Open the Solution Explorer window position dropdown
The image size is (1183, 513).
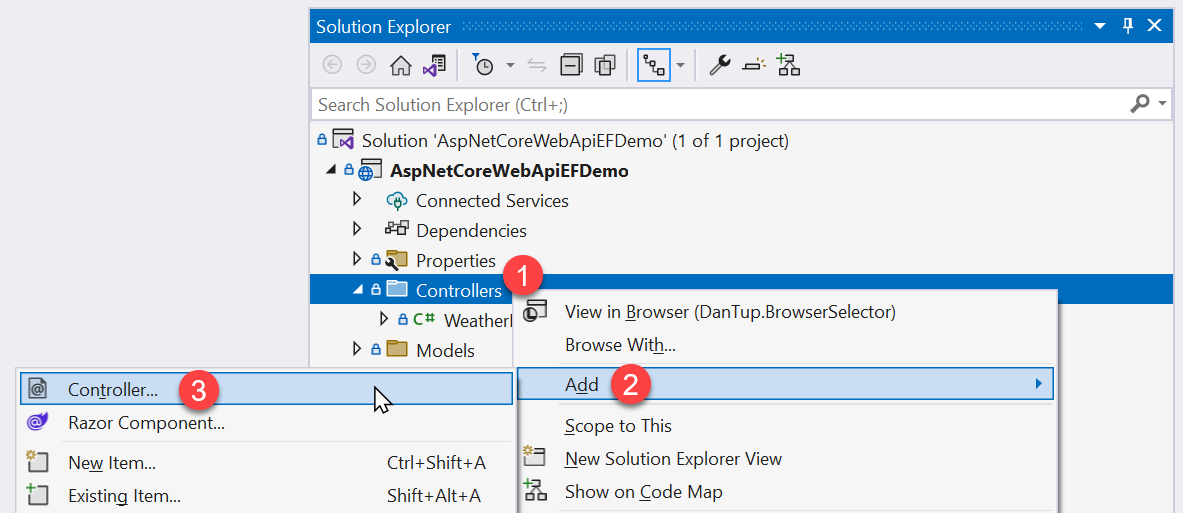point(1100,27)
